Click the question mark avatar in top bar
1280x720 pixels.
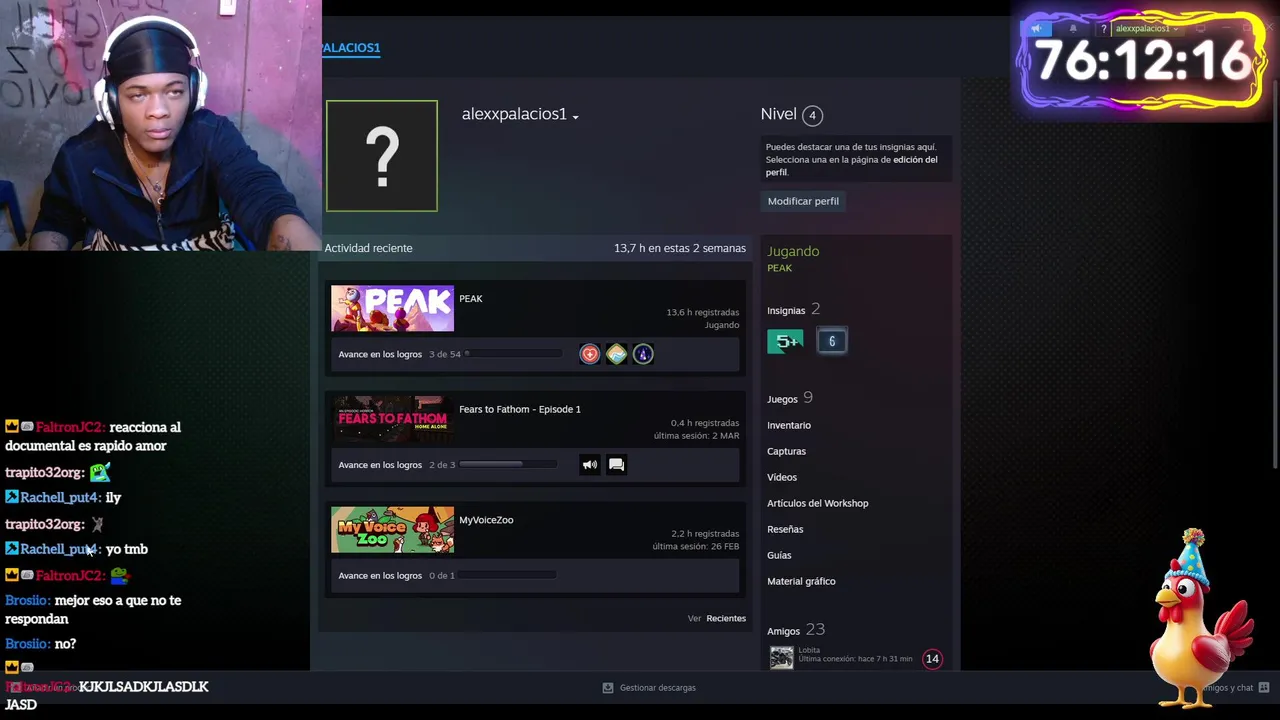click(1104, 29)
